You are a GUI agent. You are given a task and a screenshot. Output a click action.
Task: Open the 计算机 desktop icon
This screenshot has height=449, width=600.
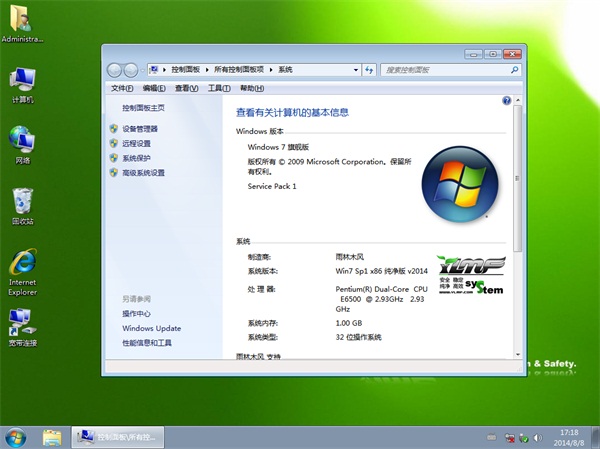point(23,85)
